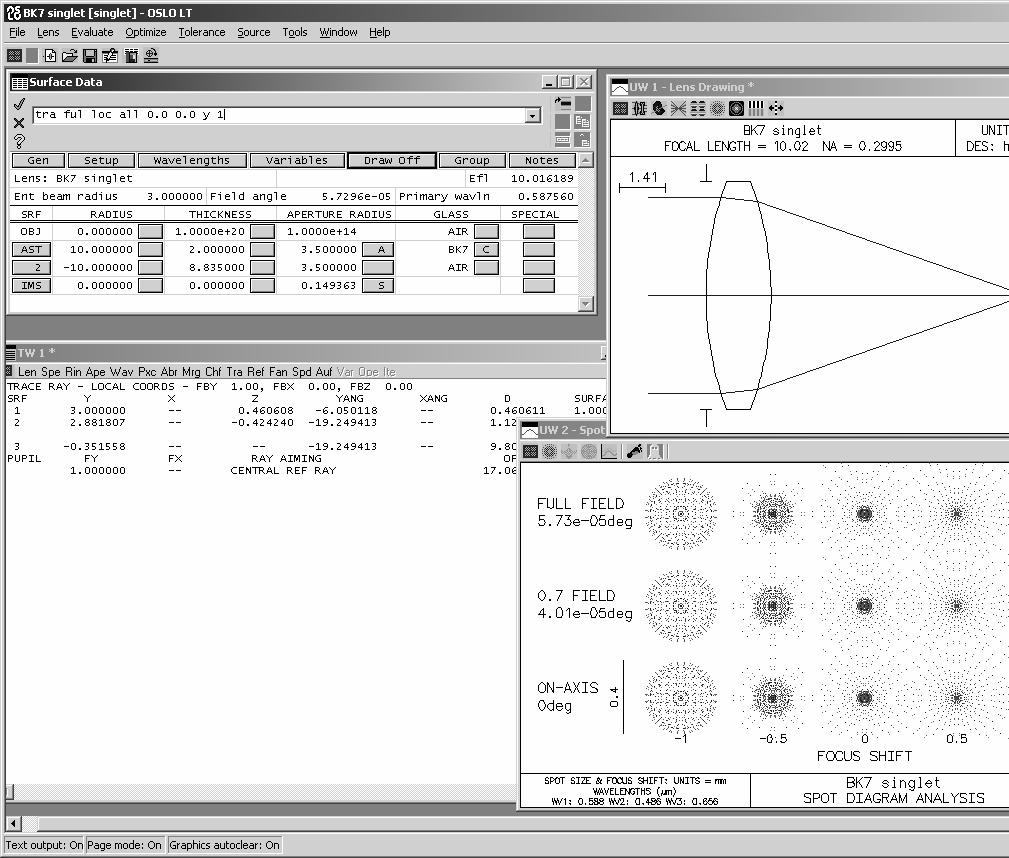
Task: Open the command history dropdown arrow
Action: click(x=532, y=116)
